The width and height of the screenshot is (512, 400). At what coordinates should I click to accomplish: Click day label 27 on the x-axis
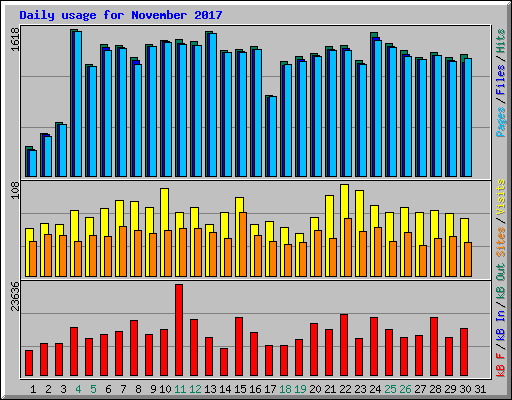coord(420,389)
